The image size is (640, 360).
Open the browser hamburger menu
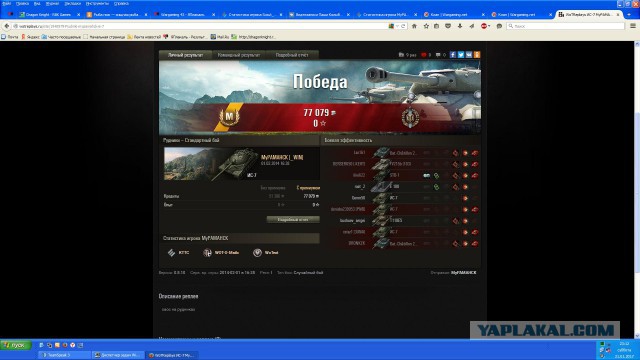[x=633, y=26]
